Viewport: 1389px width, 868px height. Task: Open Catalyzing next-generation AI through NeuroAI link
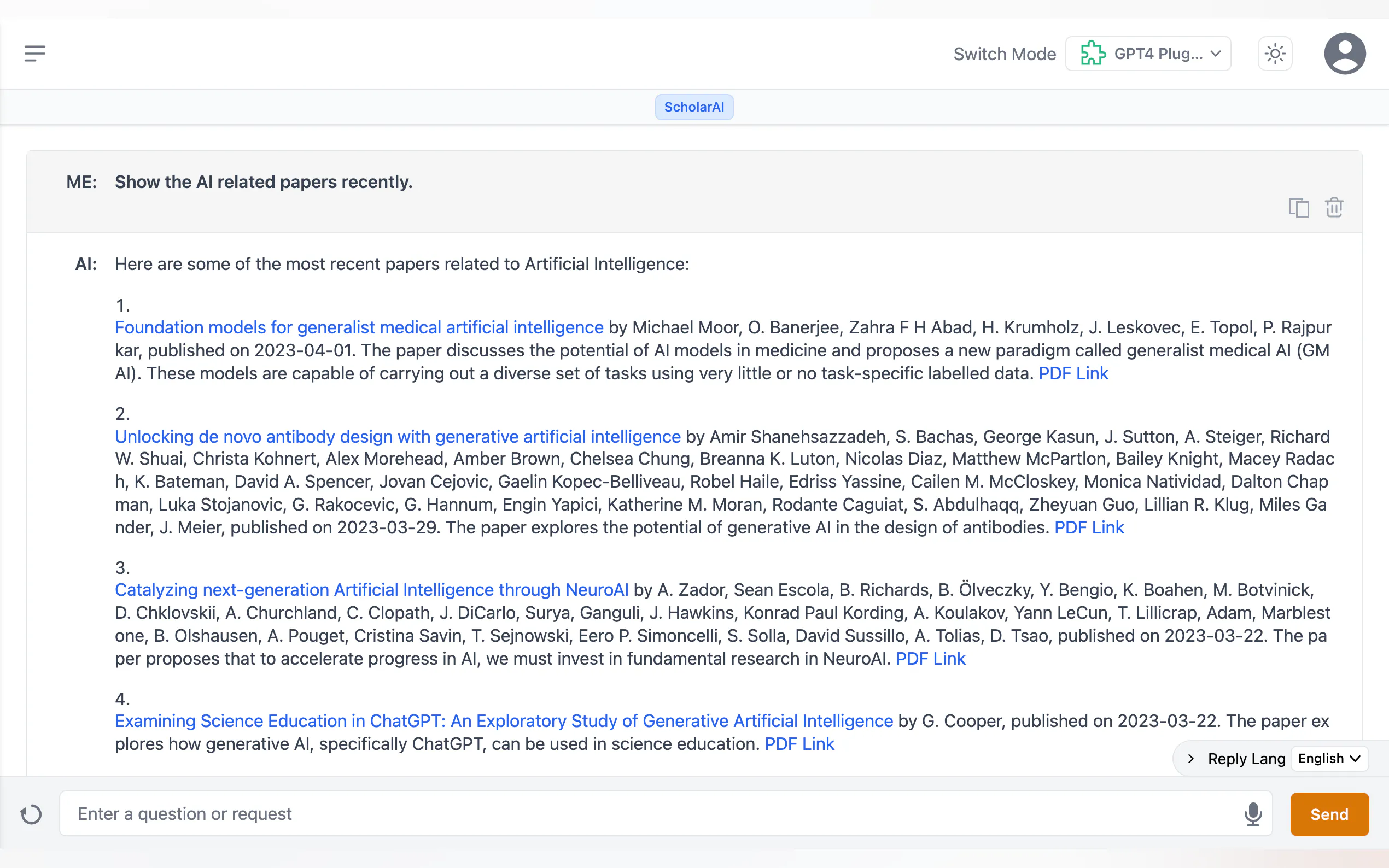click(371, 590)
